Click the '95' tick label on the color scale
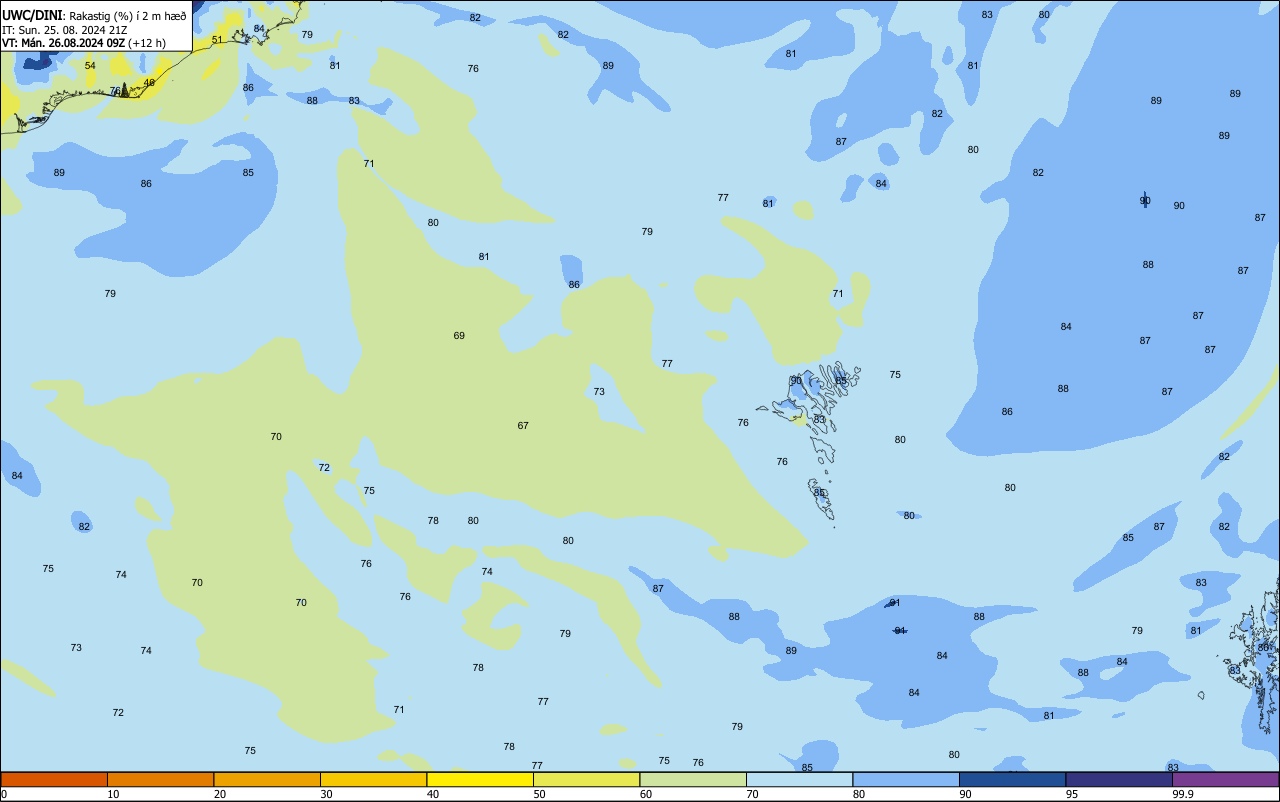The width and height of the screenshot is (1280, 802). [x=1072, y=794]
